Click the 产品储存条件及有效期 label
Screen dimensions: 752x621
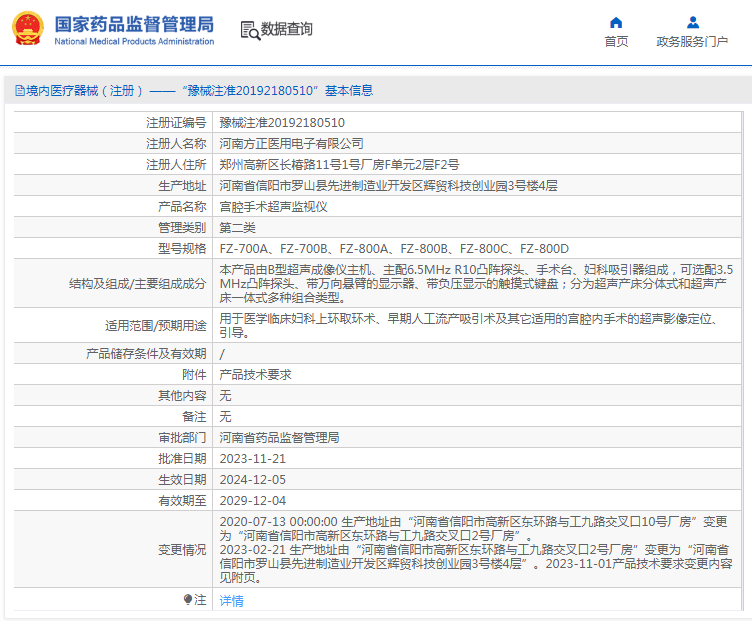[x=146, y=354]
